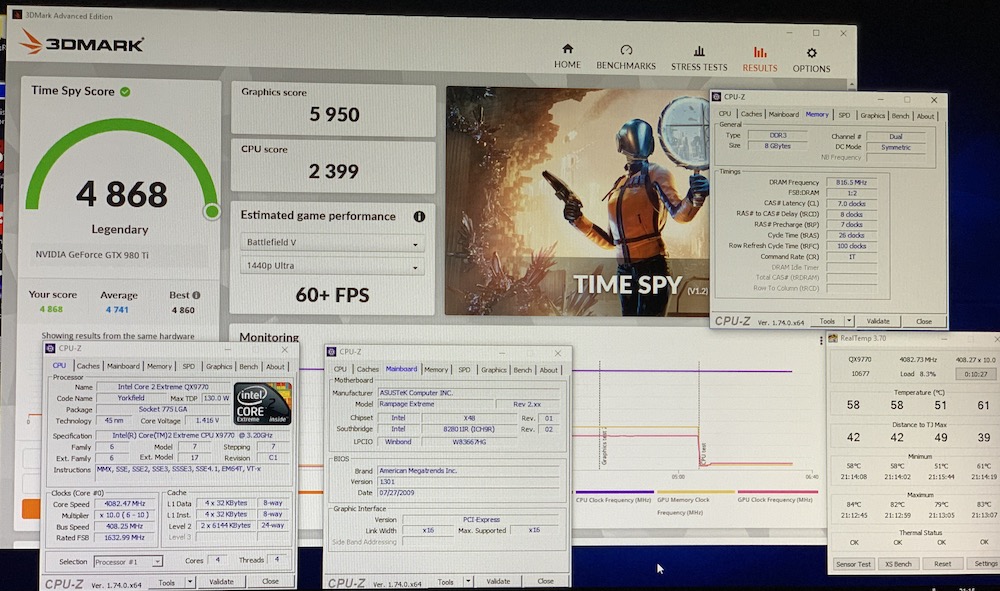This screenshot has height=591, width=1000.
Task: Expand Tools arrow in CPU-Z Memory window
Action: click(x=849, y=321)
